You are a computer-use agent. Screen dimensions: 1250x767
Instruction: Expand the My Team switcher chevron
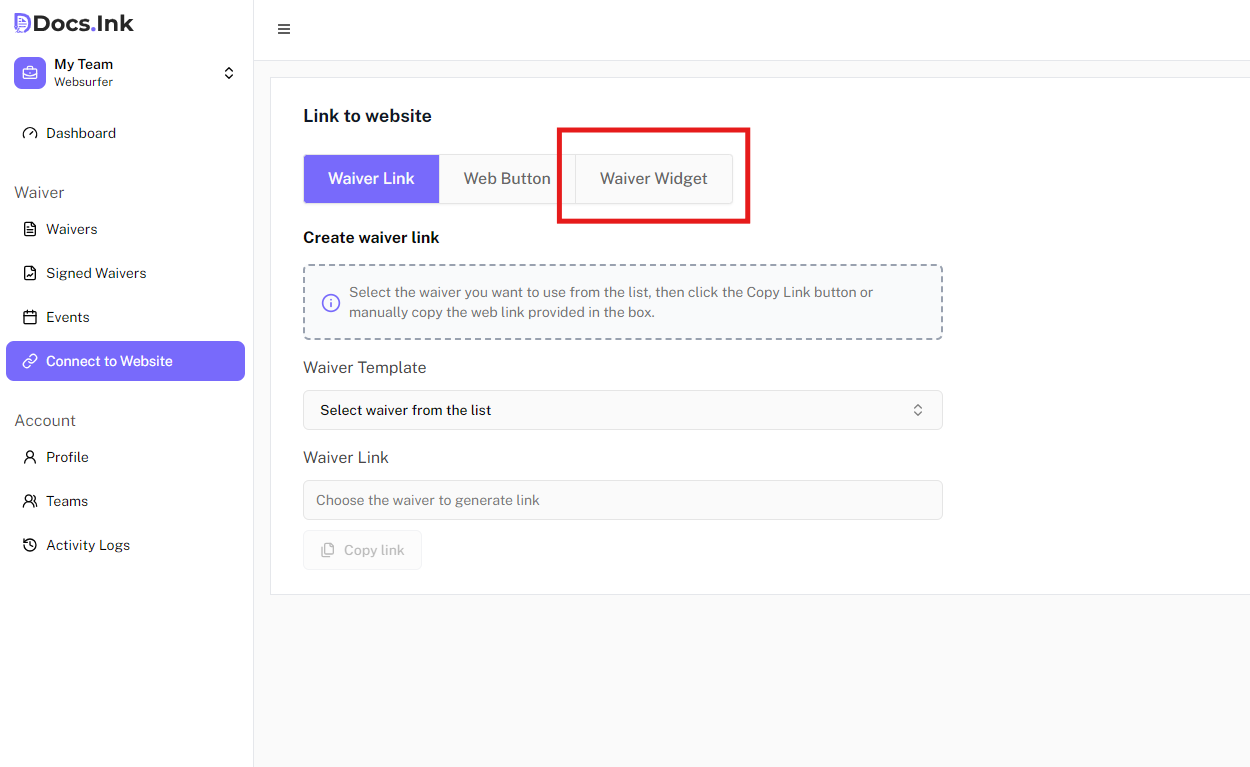[229, 73]
